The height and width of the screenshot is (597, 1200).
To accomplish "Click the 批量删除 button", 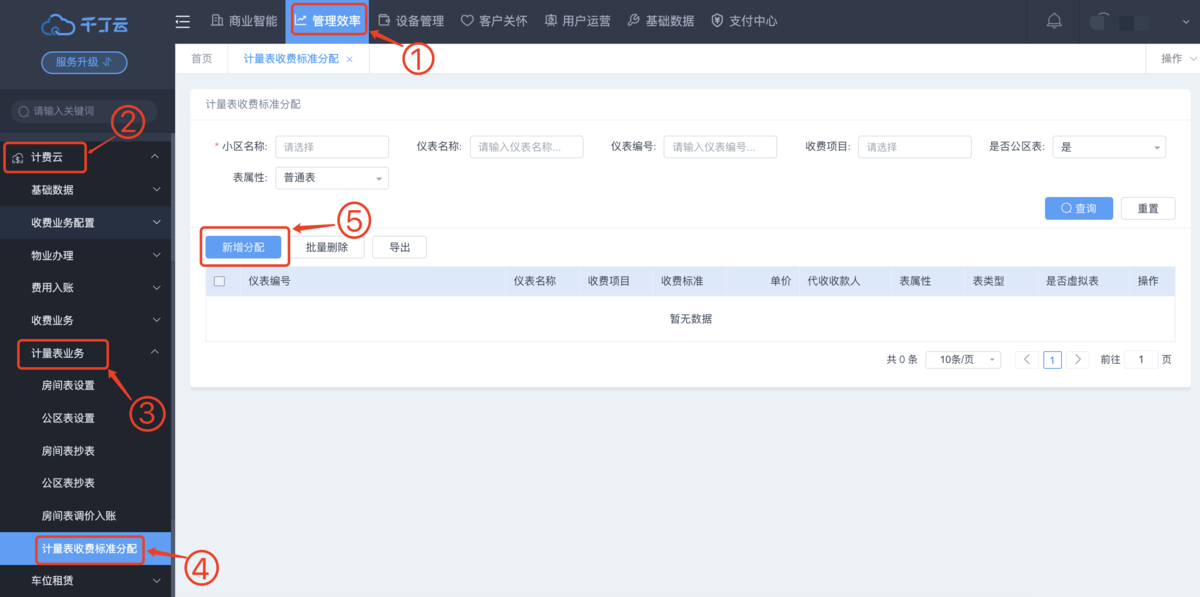I will click(327, 247).
